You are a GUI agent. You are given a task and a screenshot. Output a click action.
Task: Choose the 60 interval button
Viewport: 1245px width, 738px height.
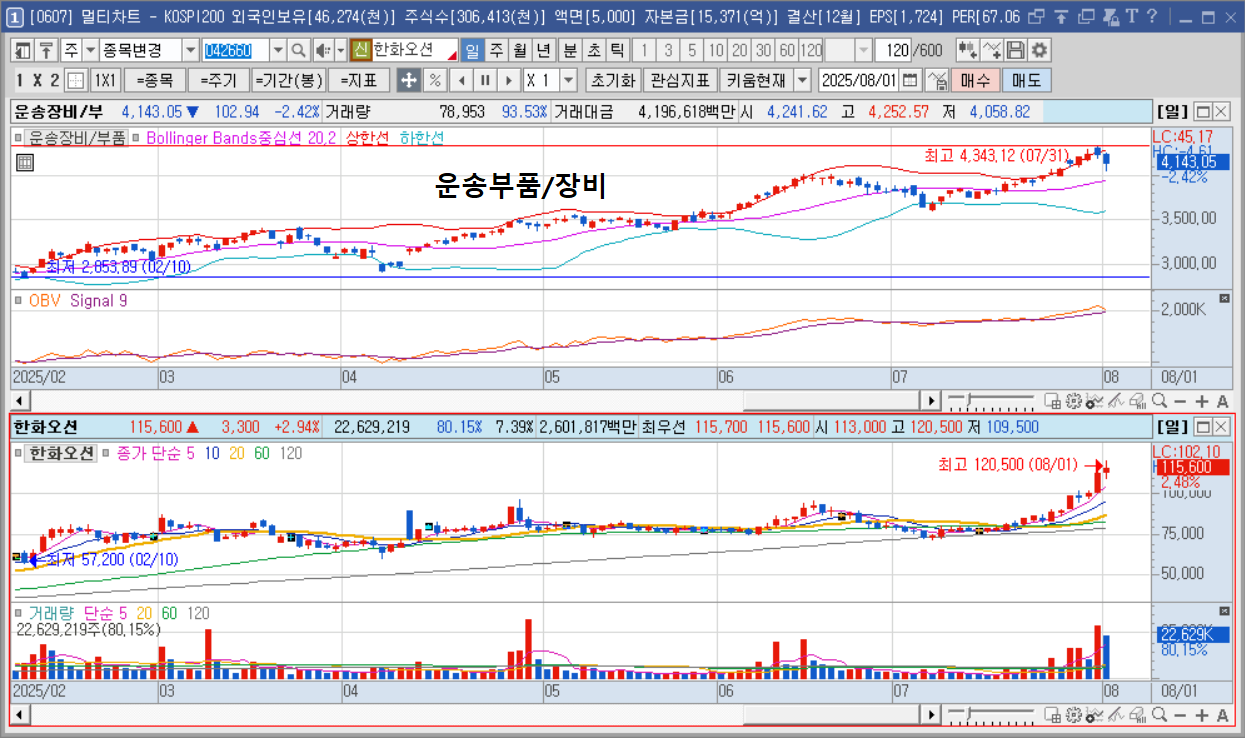pyautogui.click(x=788, y=50)
